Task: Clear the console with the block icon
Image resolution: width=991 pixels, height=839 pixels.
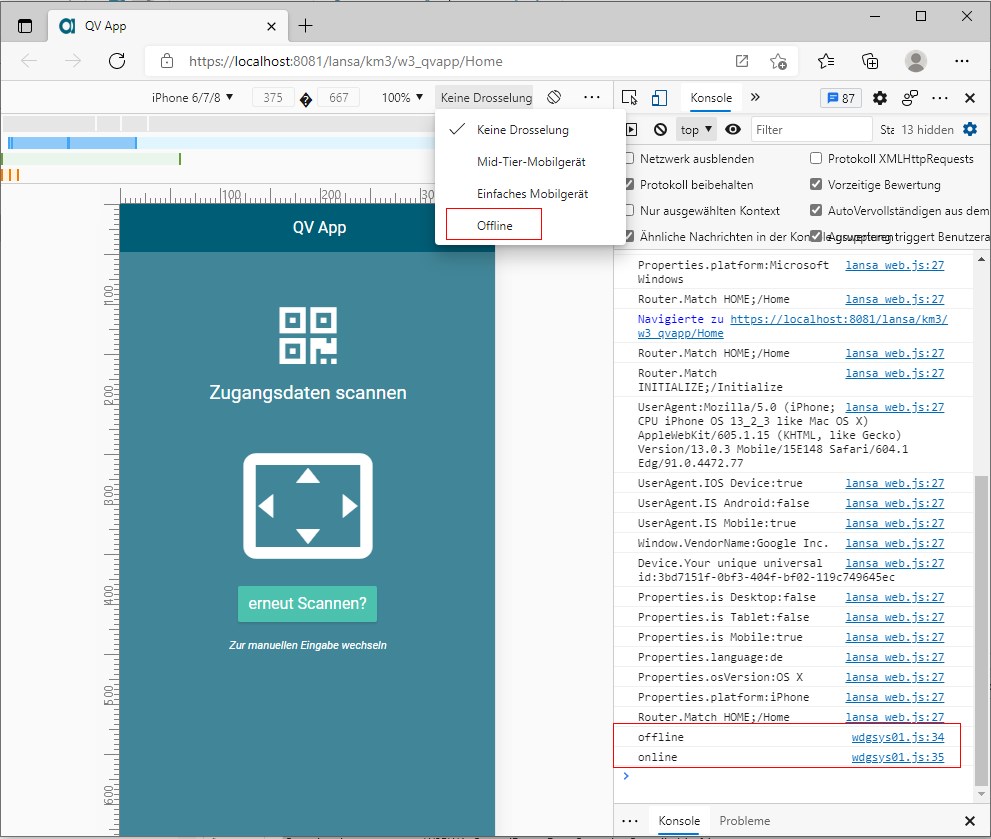Action: [660, 130]
